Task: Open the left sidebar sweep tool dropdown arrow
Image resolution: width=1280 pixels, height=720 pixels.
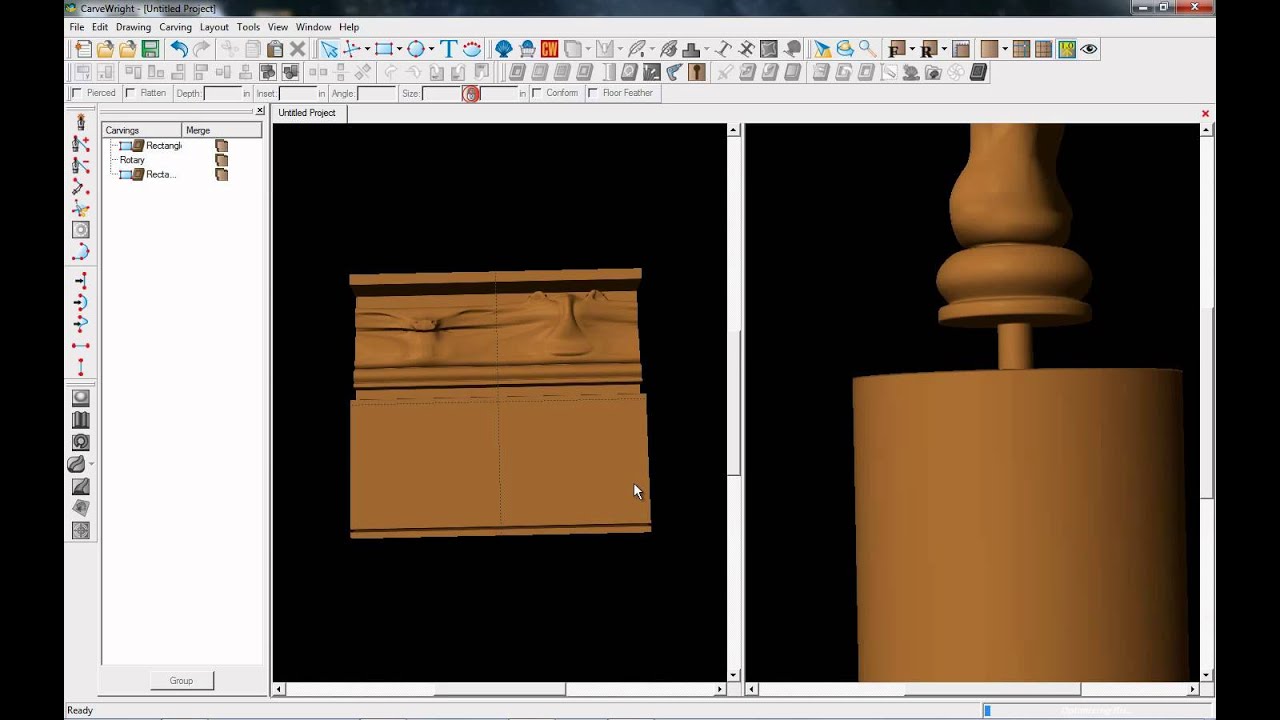Action: 93,464
